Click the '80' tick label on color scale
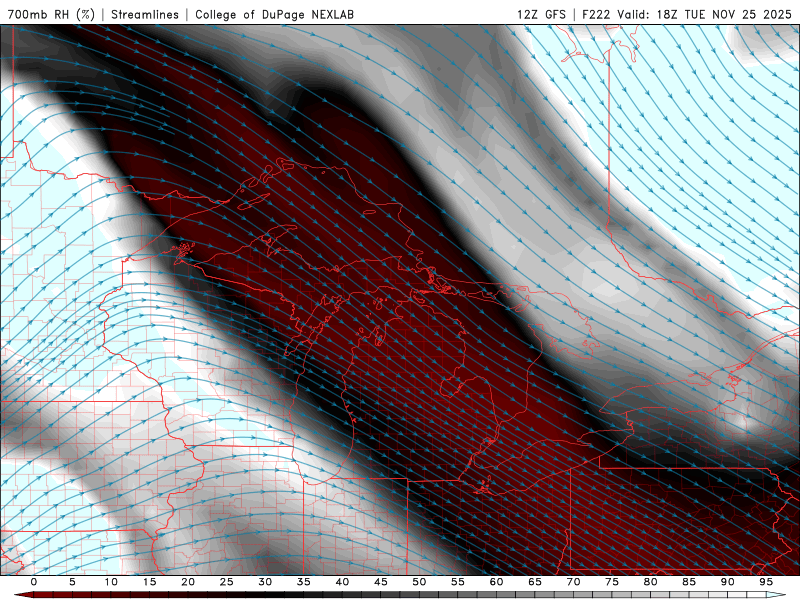Screen dimensions: 800x600 click(651, 582)
